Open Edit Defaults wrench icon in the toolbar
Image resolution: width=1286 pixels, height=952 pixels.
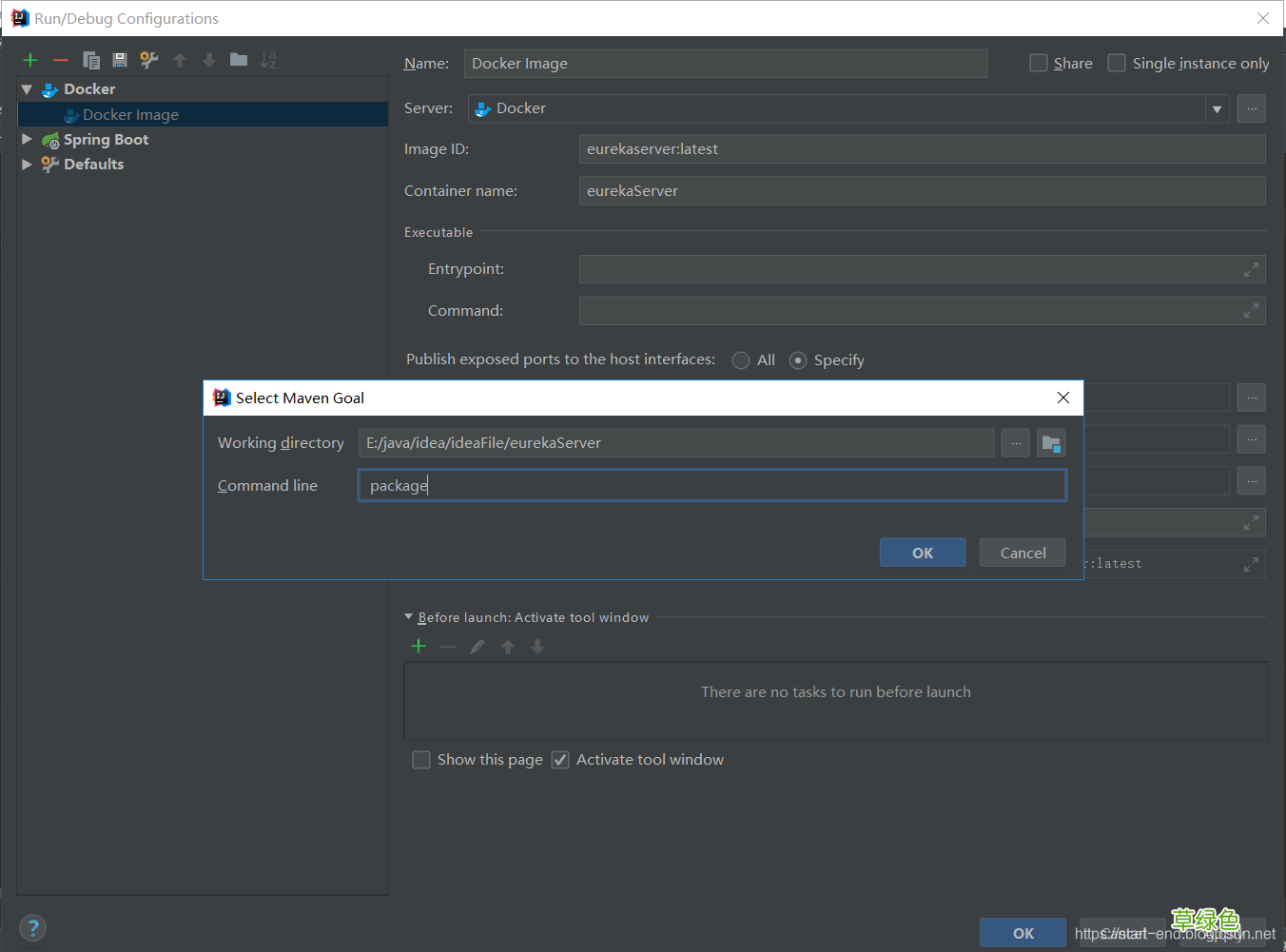click(149, 60)
